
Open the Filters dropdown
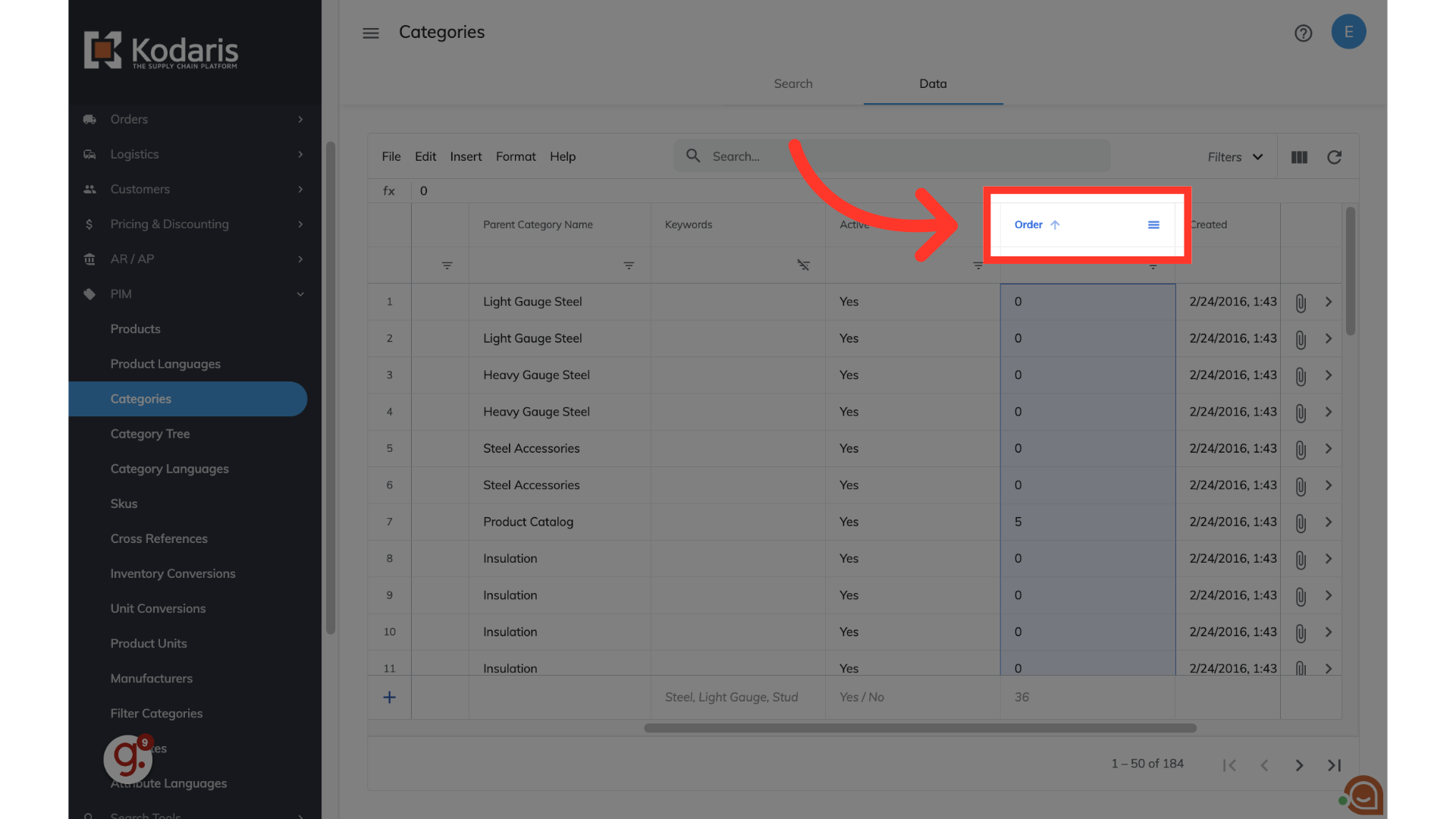click(1235, 157)
